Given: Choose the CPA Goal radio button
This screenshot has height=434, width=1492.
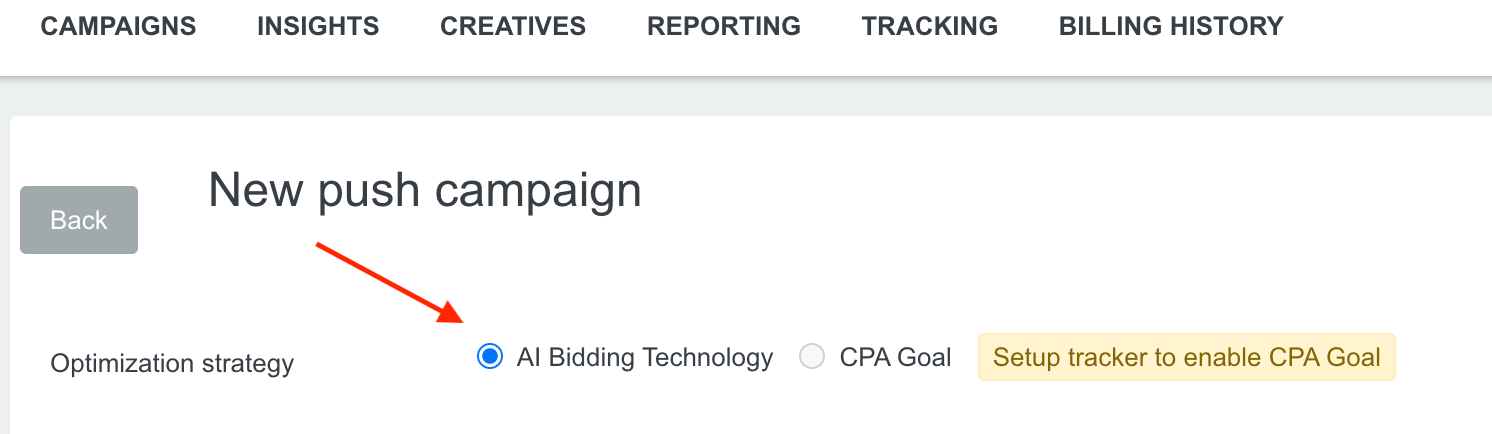Looking at the screenshot, I should pyautogui.click(x=812, y=357).
